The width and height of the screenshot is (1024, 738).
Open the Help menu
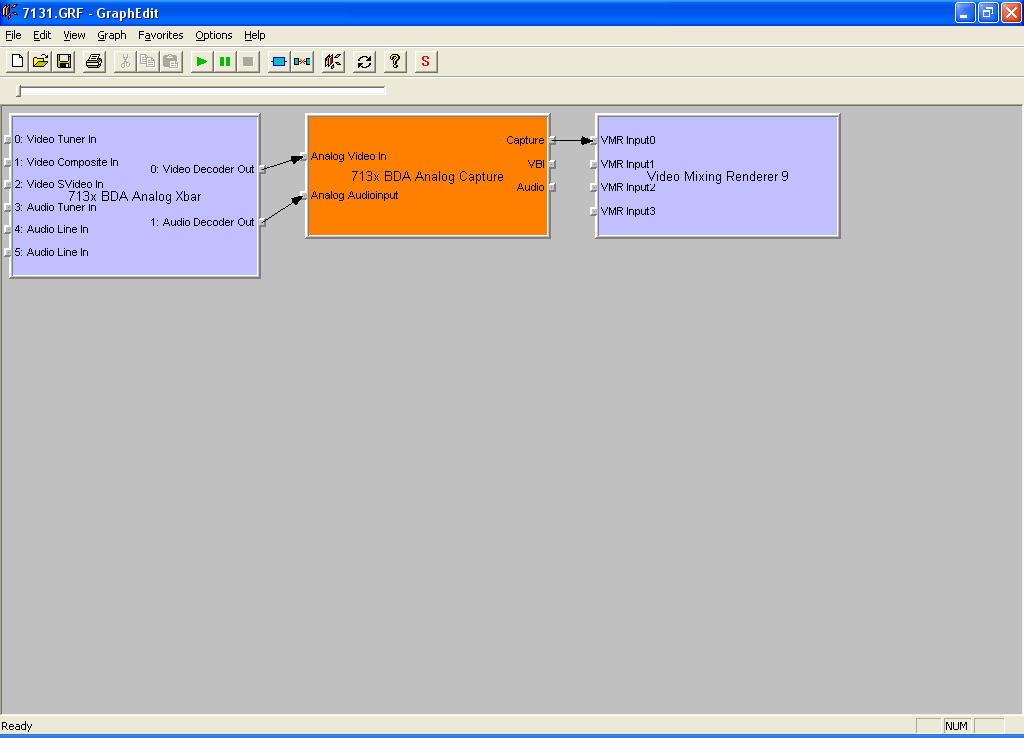(255, 35)
